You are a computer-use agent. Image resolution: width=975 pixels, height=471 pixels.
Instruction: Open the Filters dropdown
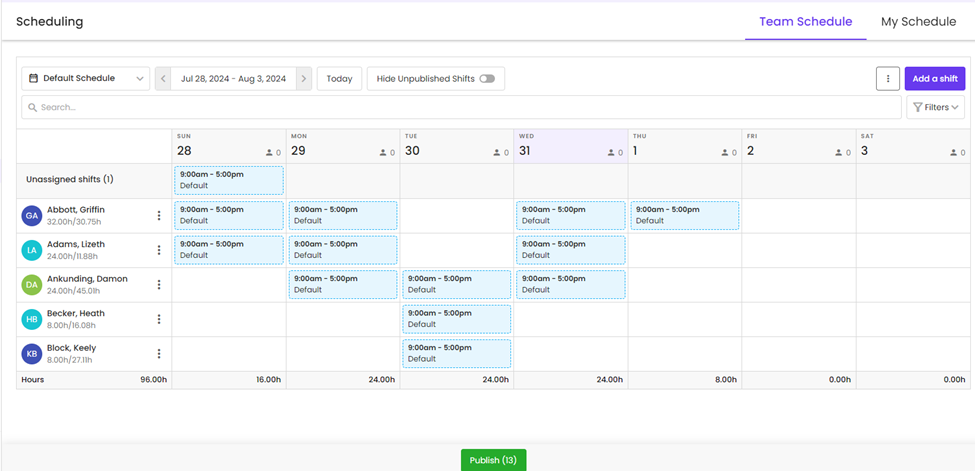tap(935, 107)
